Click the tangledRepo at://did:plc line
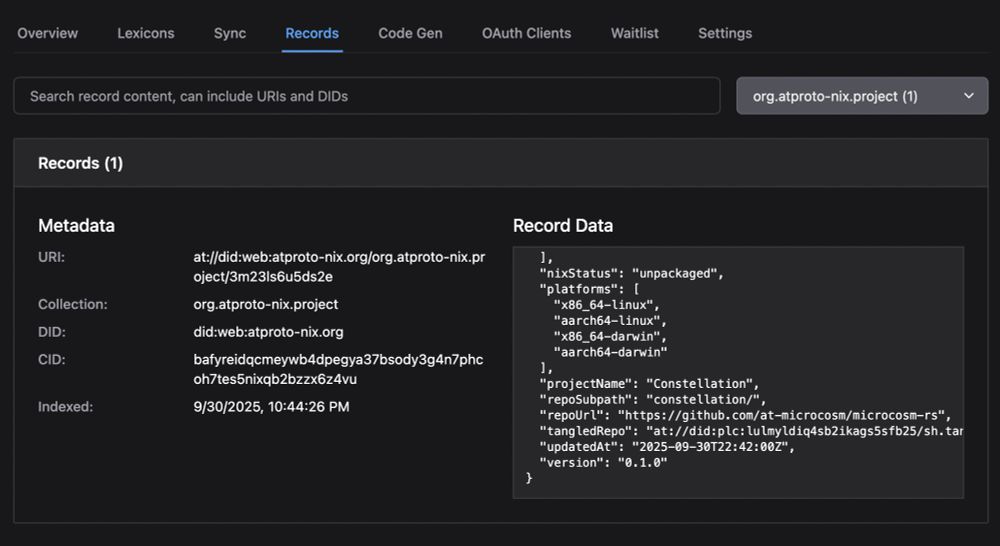1000x546 pixels. [751, 431]
